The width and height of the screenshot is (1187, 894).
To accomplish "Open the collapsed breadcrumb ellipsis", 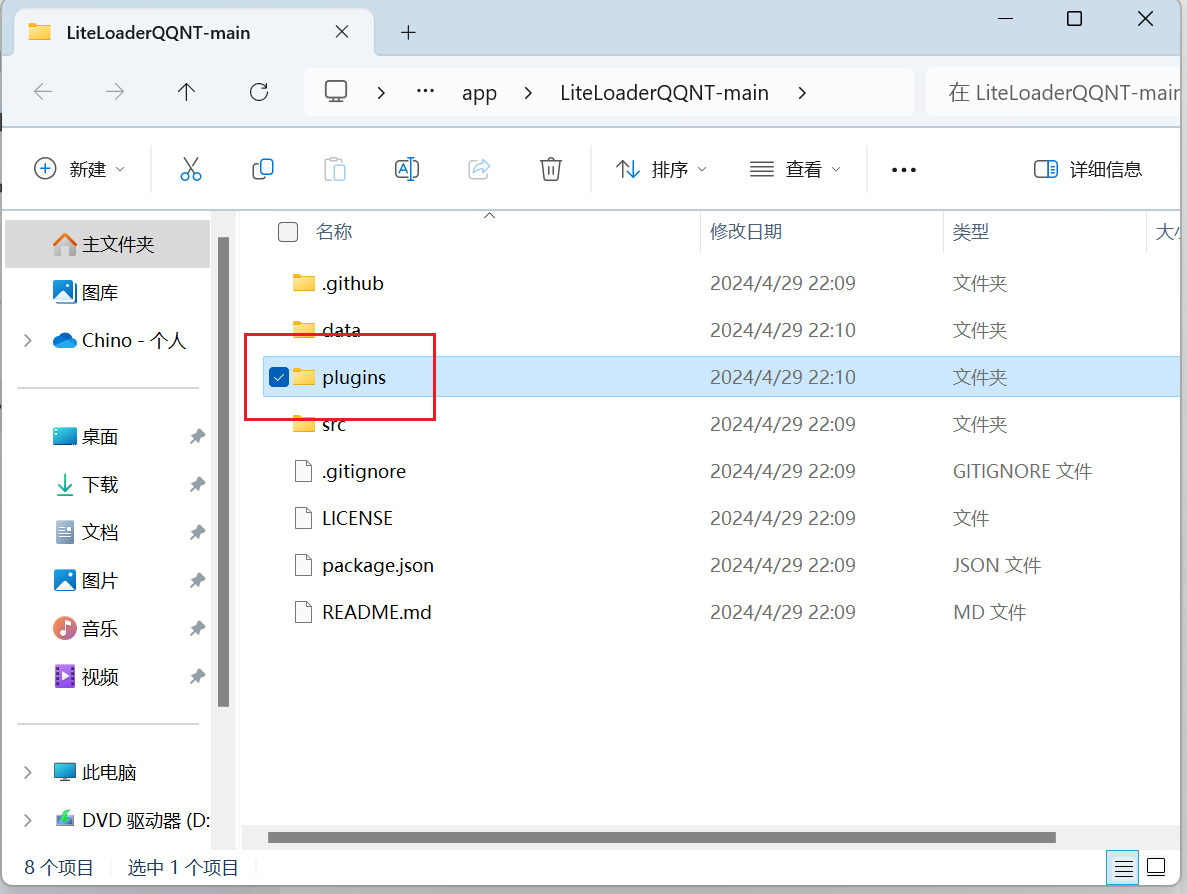I will [425, 92].
